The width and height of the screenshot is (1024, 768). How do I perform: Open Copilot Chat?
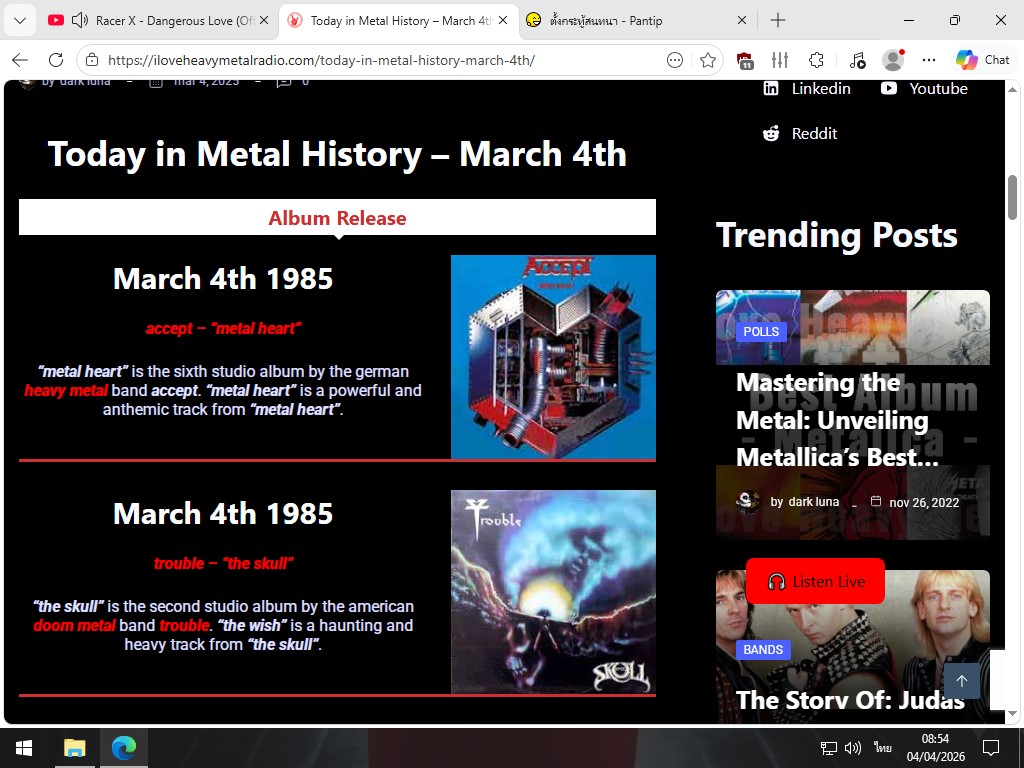[x=982, y=60]
